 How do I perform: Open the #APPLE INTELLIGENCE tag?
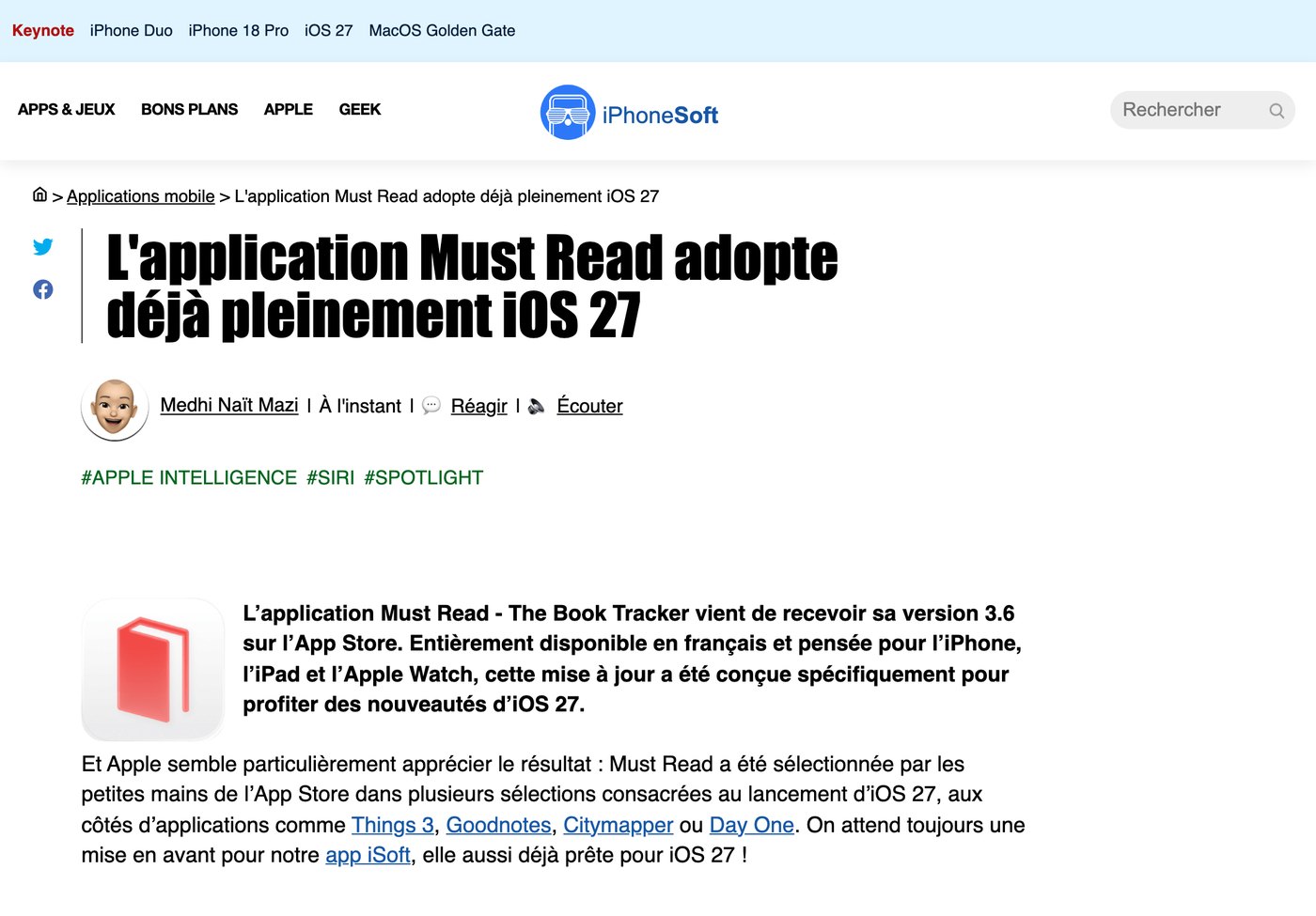pyautogui.click(x=189, y=477)
